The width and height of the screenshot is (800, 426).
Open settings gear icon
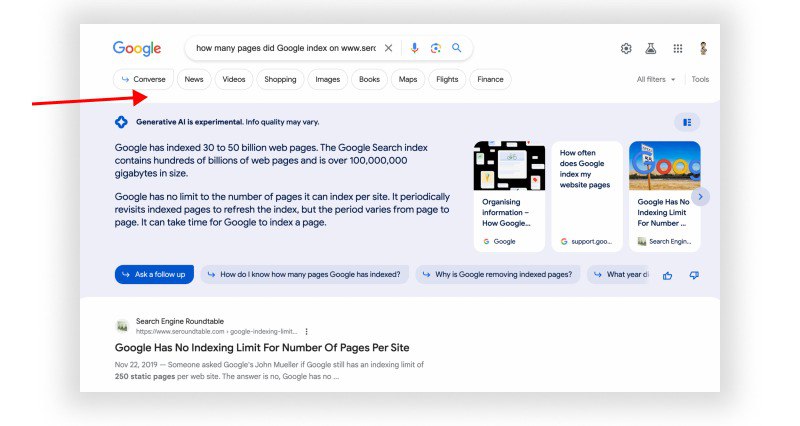tap(626, 48)
